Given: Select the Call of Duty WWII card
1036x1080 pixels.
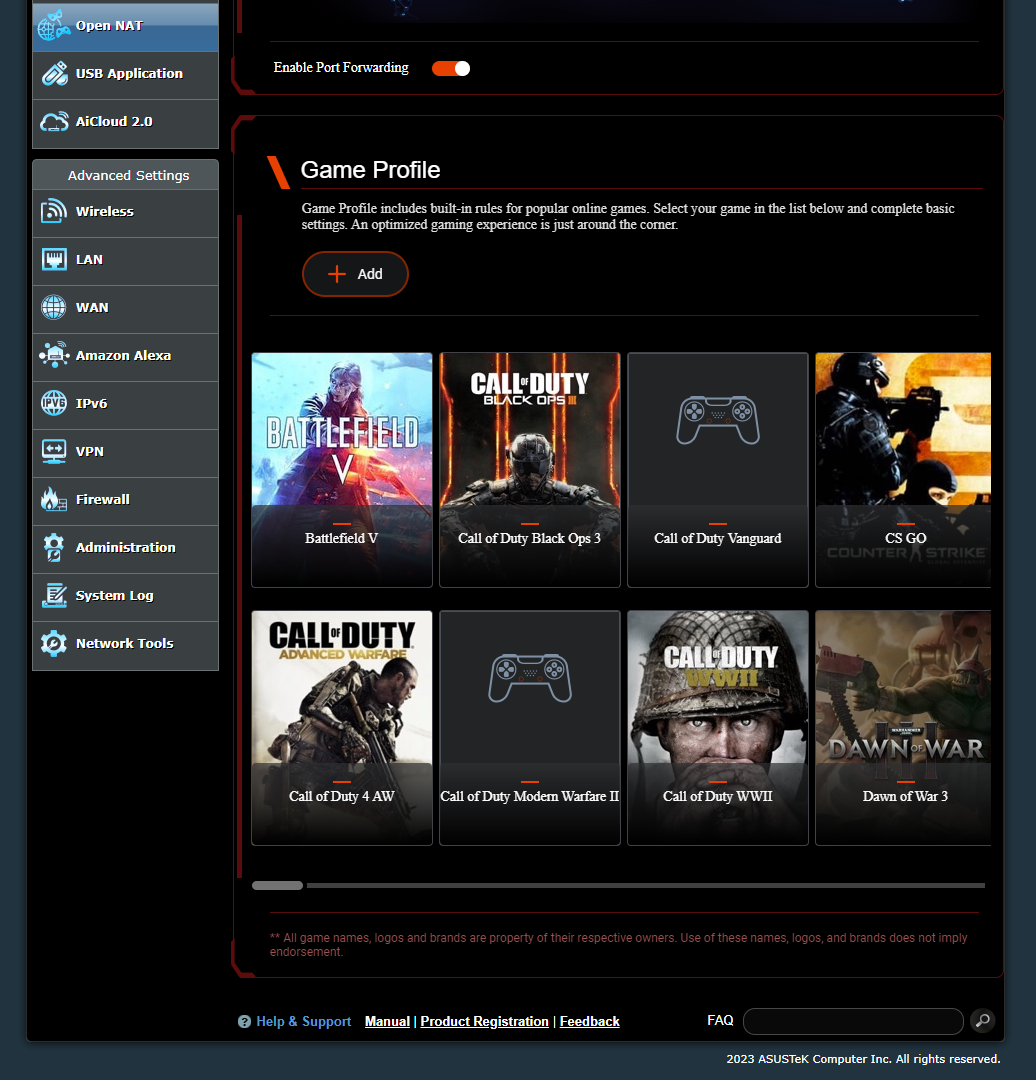Looking at the screenshot, I should click(718, 728).
